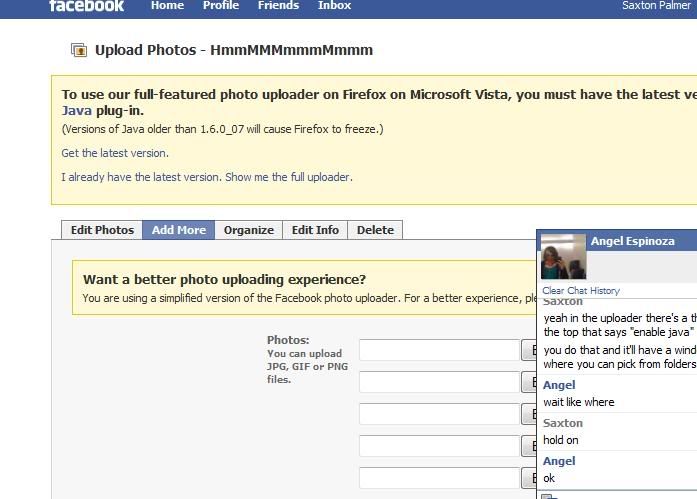
Task: Open the Organize tab
Action: coord(248,230)
